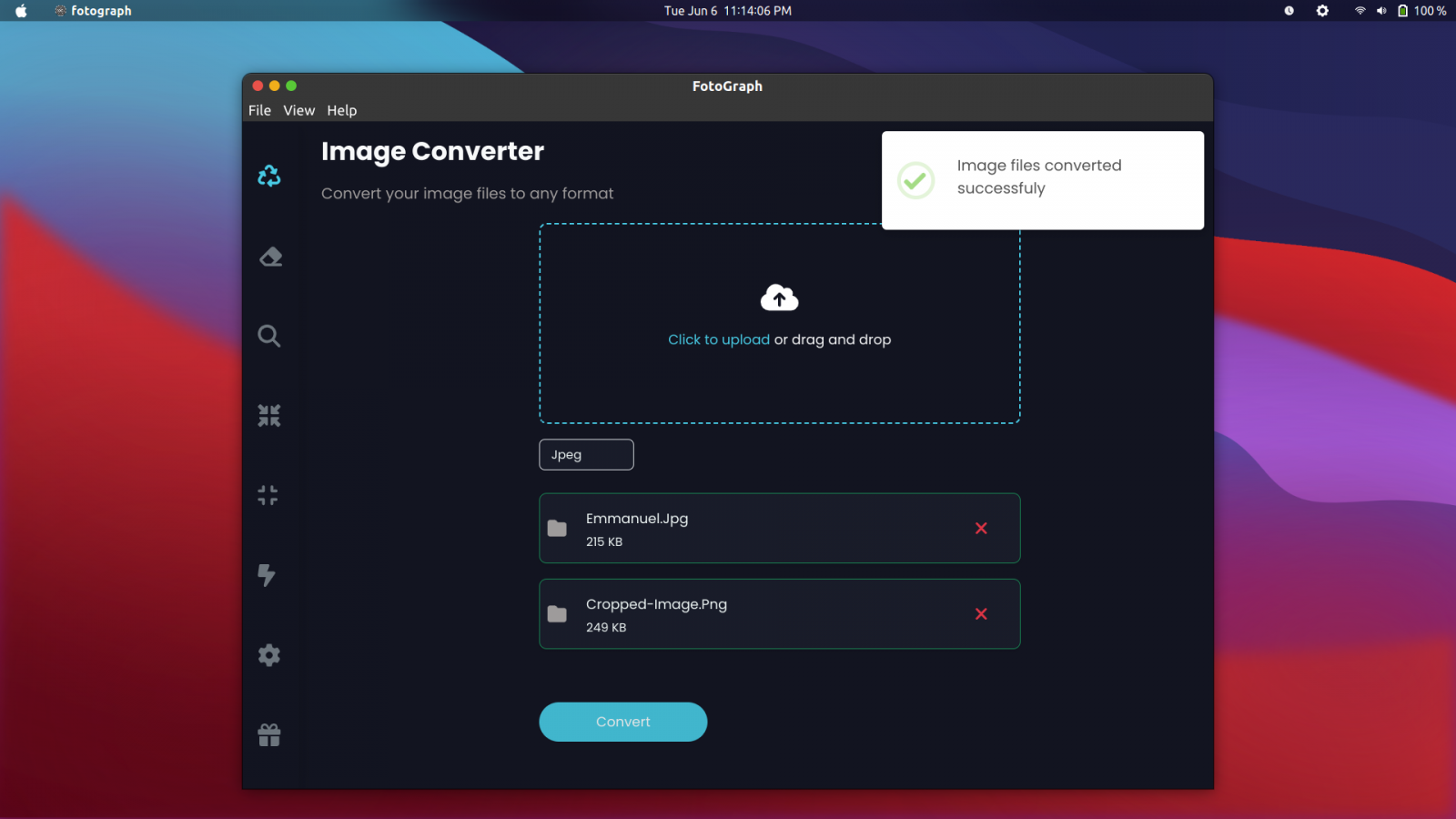Open settings gear in app sidebar
The height and width of the screenshot is (819, 1456).
pos(269,655)
